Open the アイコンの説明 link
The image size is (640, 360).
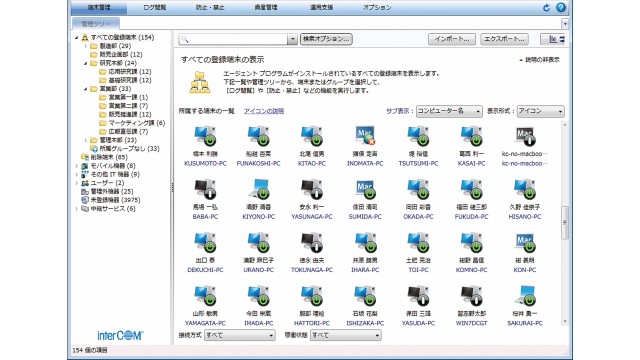264,111
